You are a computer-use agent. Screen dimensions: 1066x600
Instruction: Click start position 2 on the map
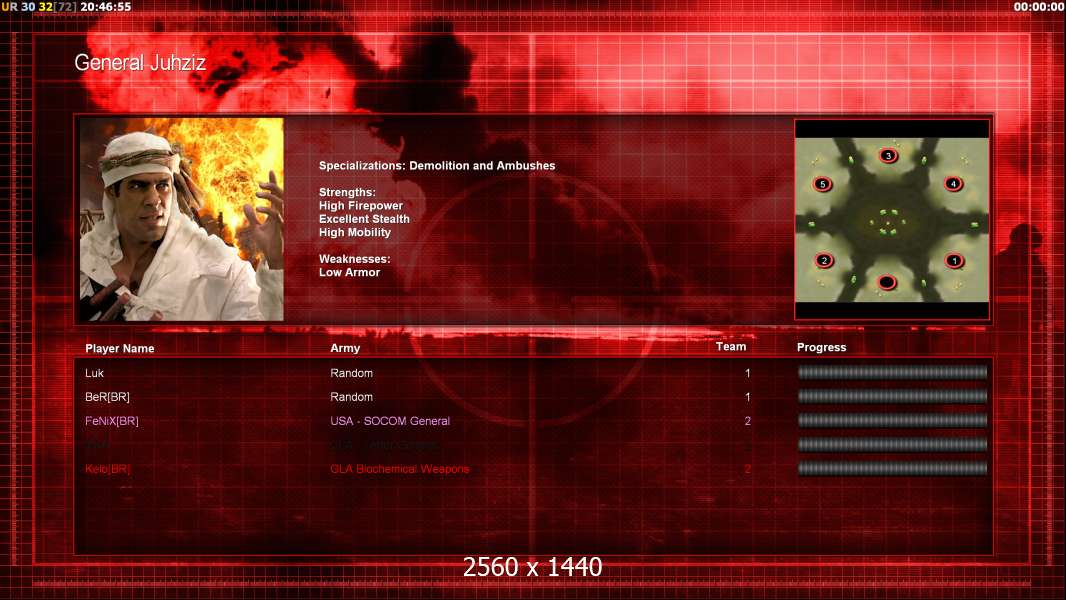point(824,260)
